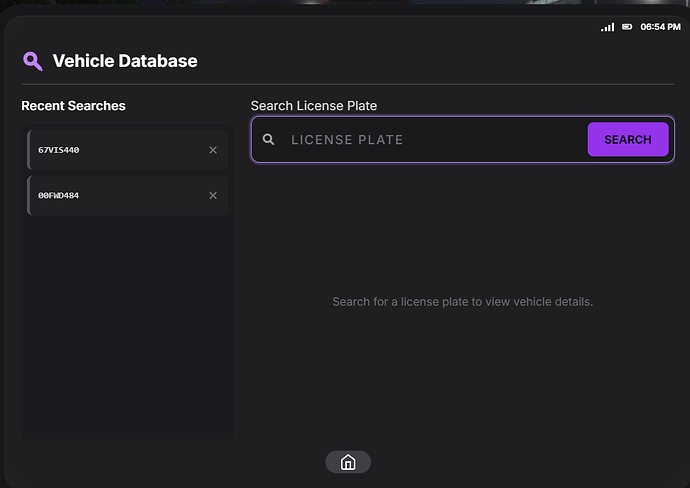The image size is (690, 488).
Task: Click the purple Vehicle Database magnifier icon
Action: [33, 62]
